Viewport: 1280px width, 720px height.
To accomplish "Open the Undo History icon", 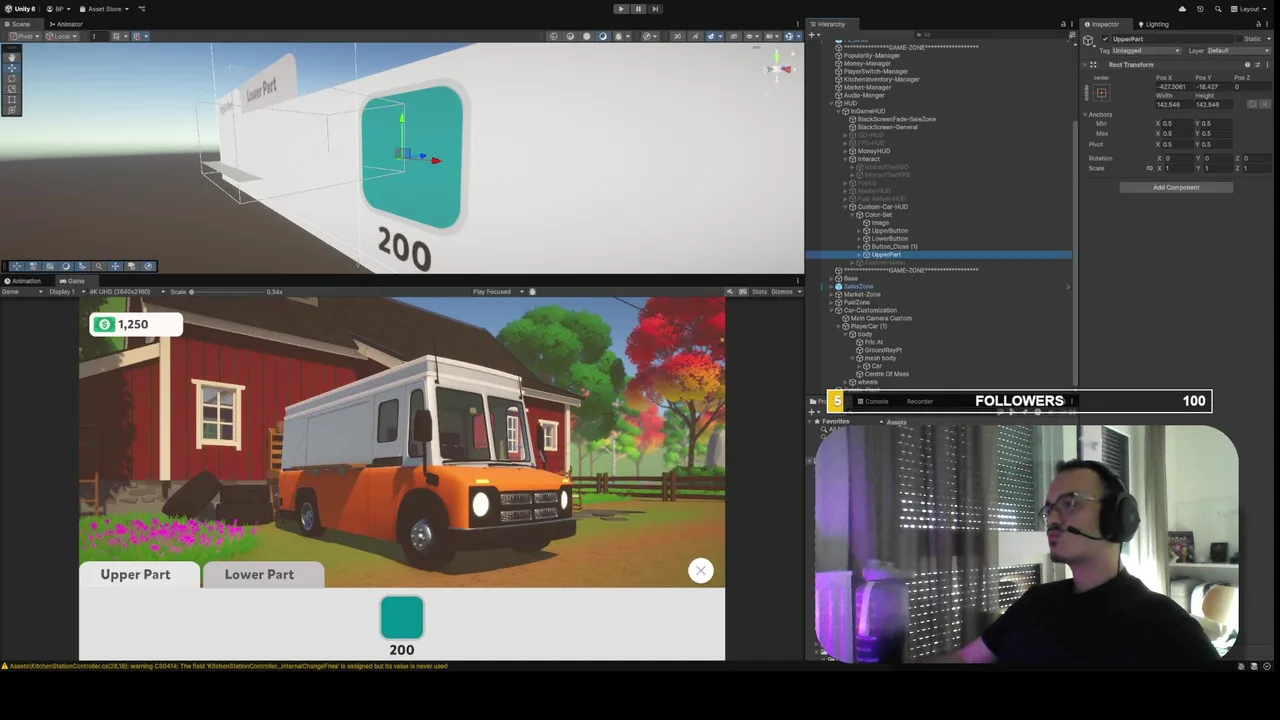I will coord(1200,9).
